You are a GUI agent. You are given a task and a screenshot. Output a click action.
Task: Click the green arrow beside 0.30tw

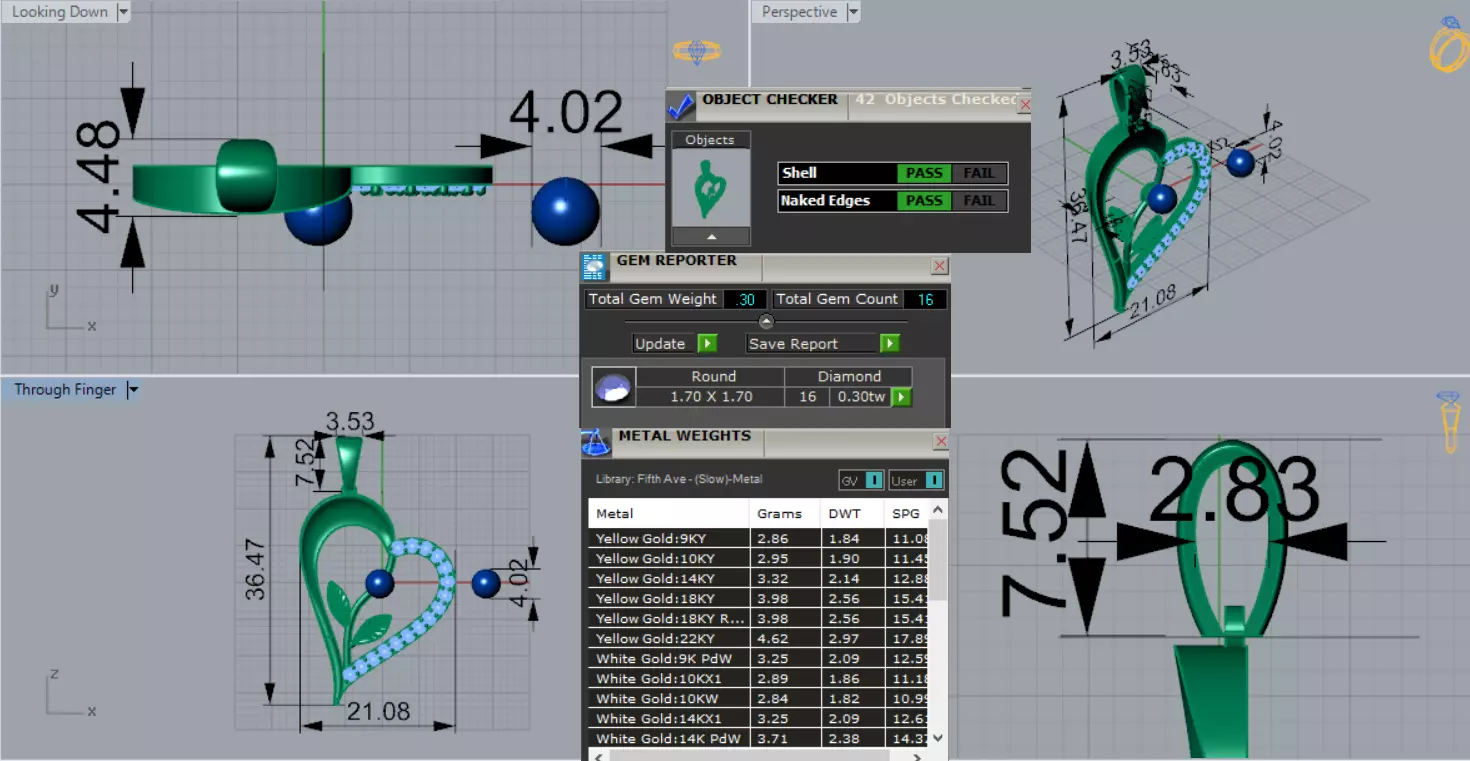point(901,397)
